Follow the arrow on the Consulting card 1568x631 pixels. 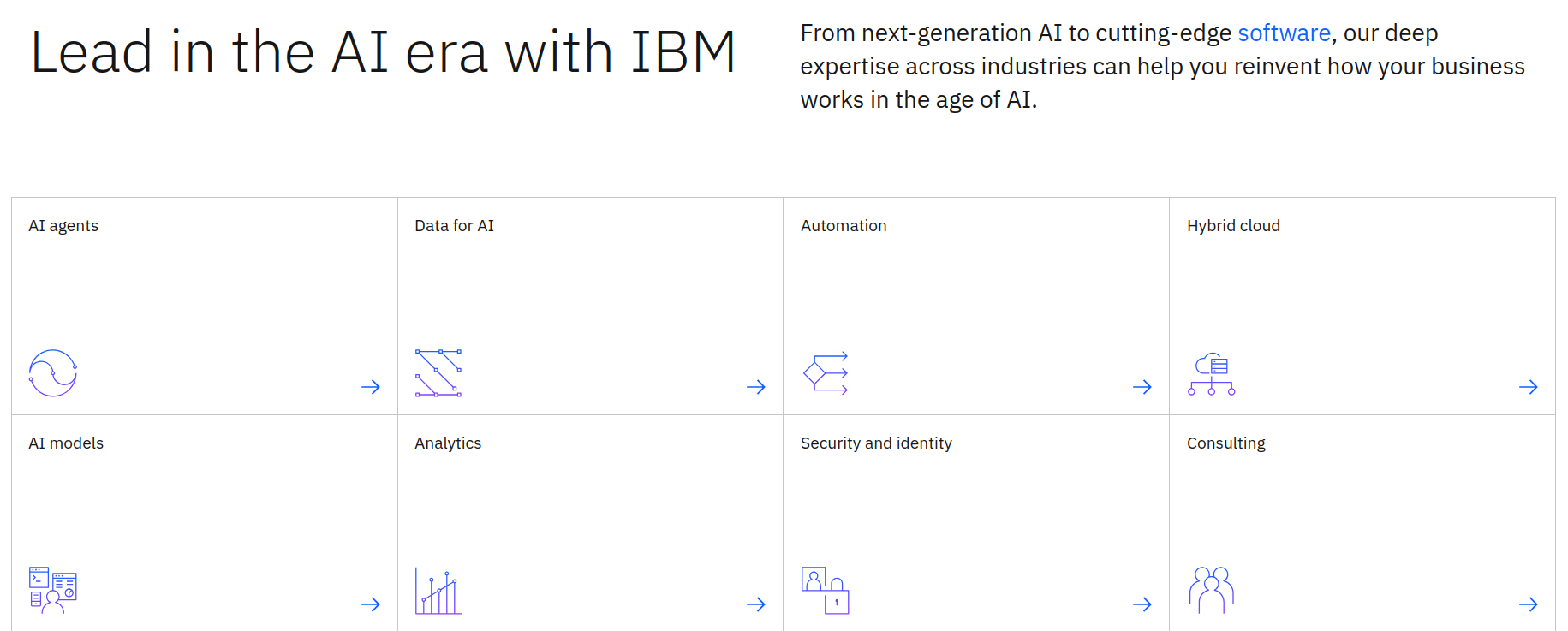(x=1529, y=604)
